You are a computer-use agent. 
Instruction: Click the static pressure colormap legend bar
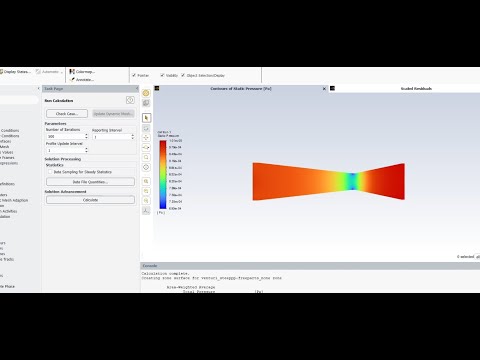tap(163, 175)
